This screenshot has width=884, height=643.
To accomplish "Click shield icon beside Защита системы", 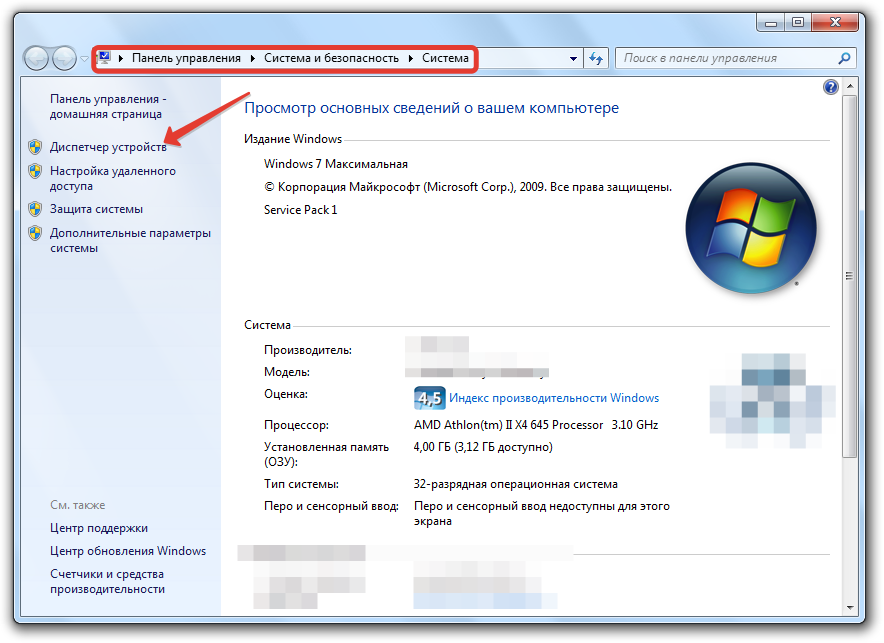I will [x=35, y=209].
